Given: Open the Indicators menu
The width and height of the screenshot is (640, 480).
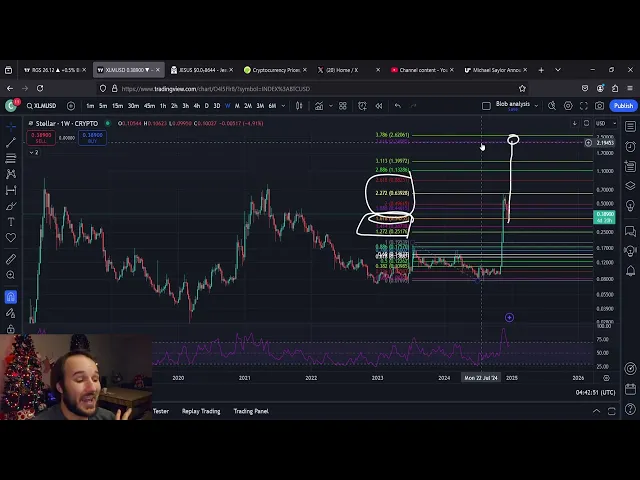Looking at the screenshot, I should point(319,106).
